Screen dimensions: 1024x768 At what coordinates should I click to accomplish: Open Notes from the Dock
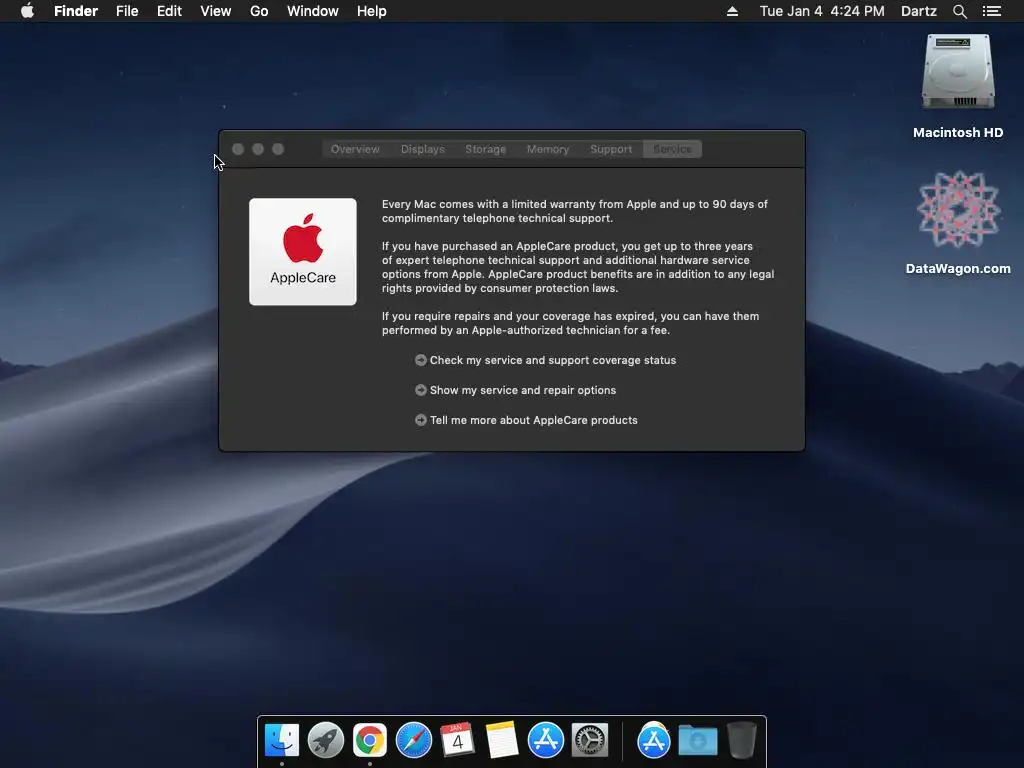(502, 740)
